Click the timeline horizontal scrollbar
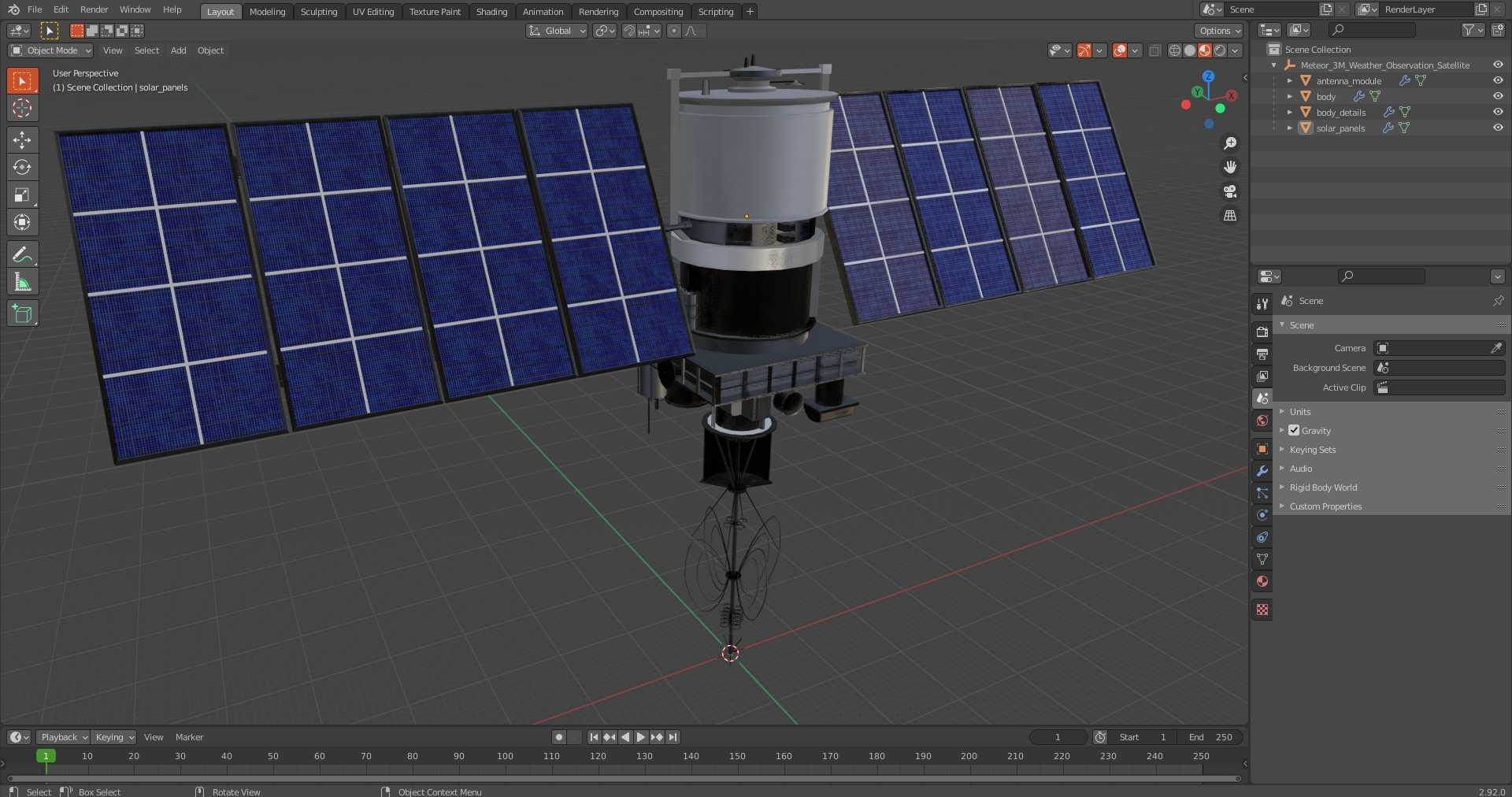This screenshot has height=797, width=1512. (624, 778)
